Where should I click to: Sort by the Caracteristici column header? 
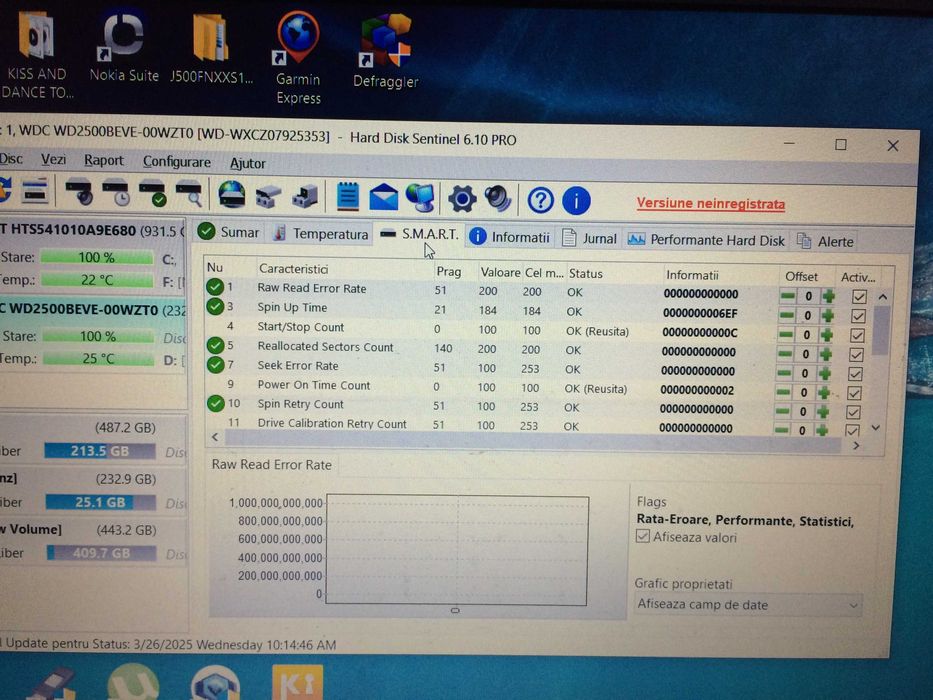[x=293, y=268]
